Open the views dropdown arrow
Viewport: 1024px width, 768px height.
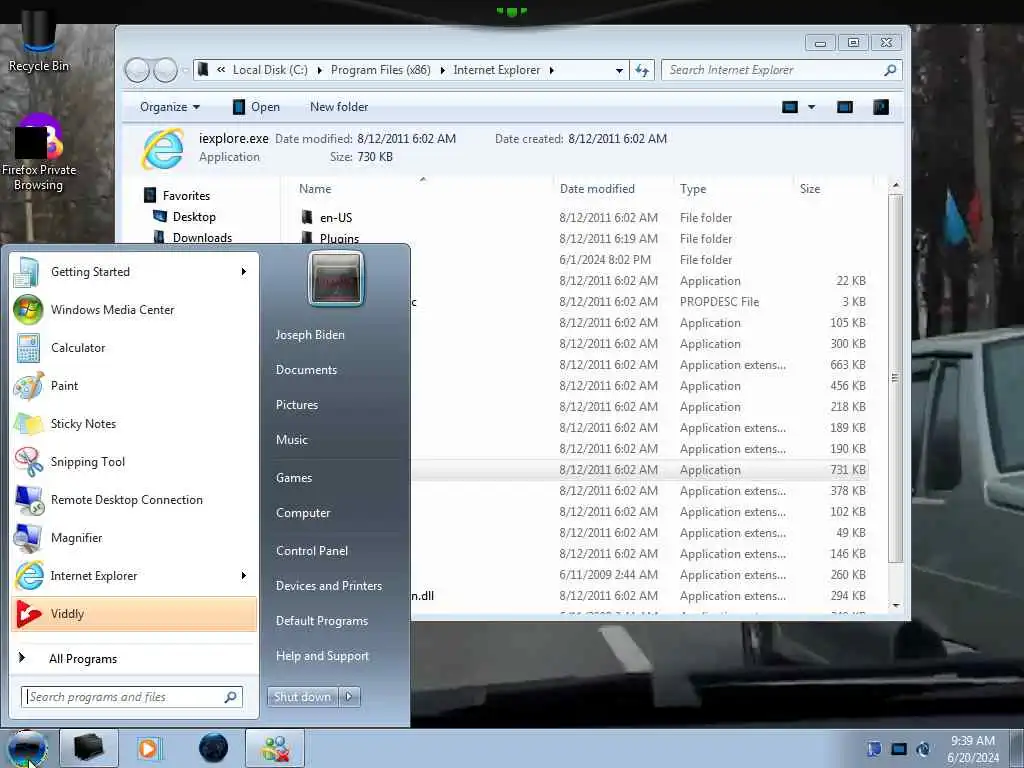click(812, 107)
